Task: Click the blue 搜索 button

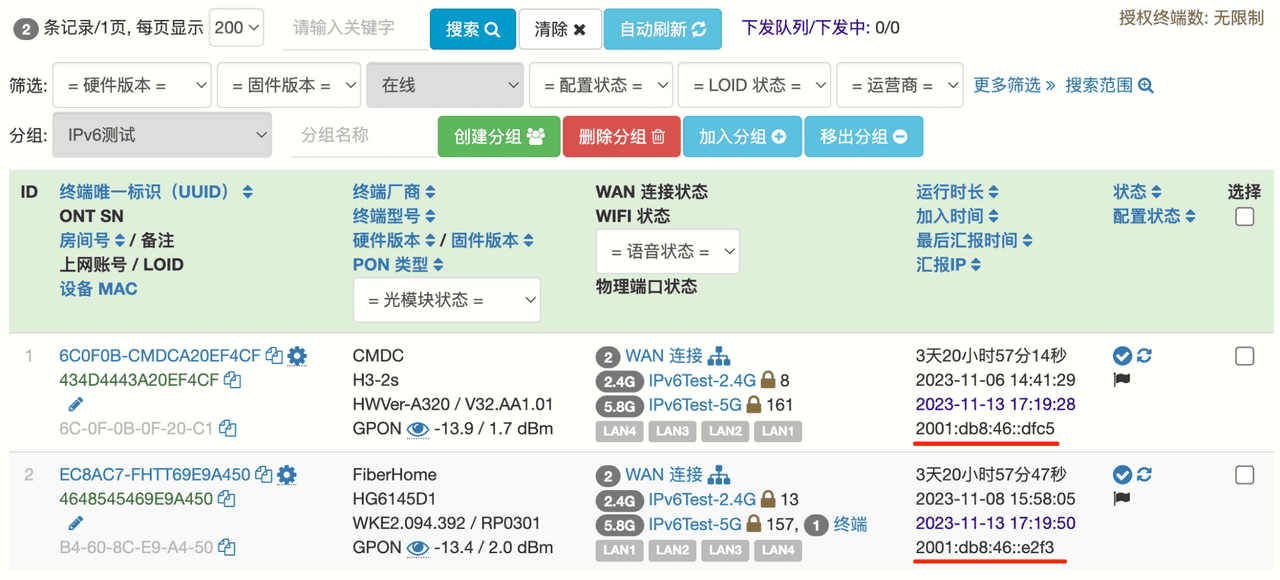Action: tap(472, 29)
